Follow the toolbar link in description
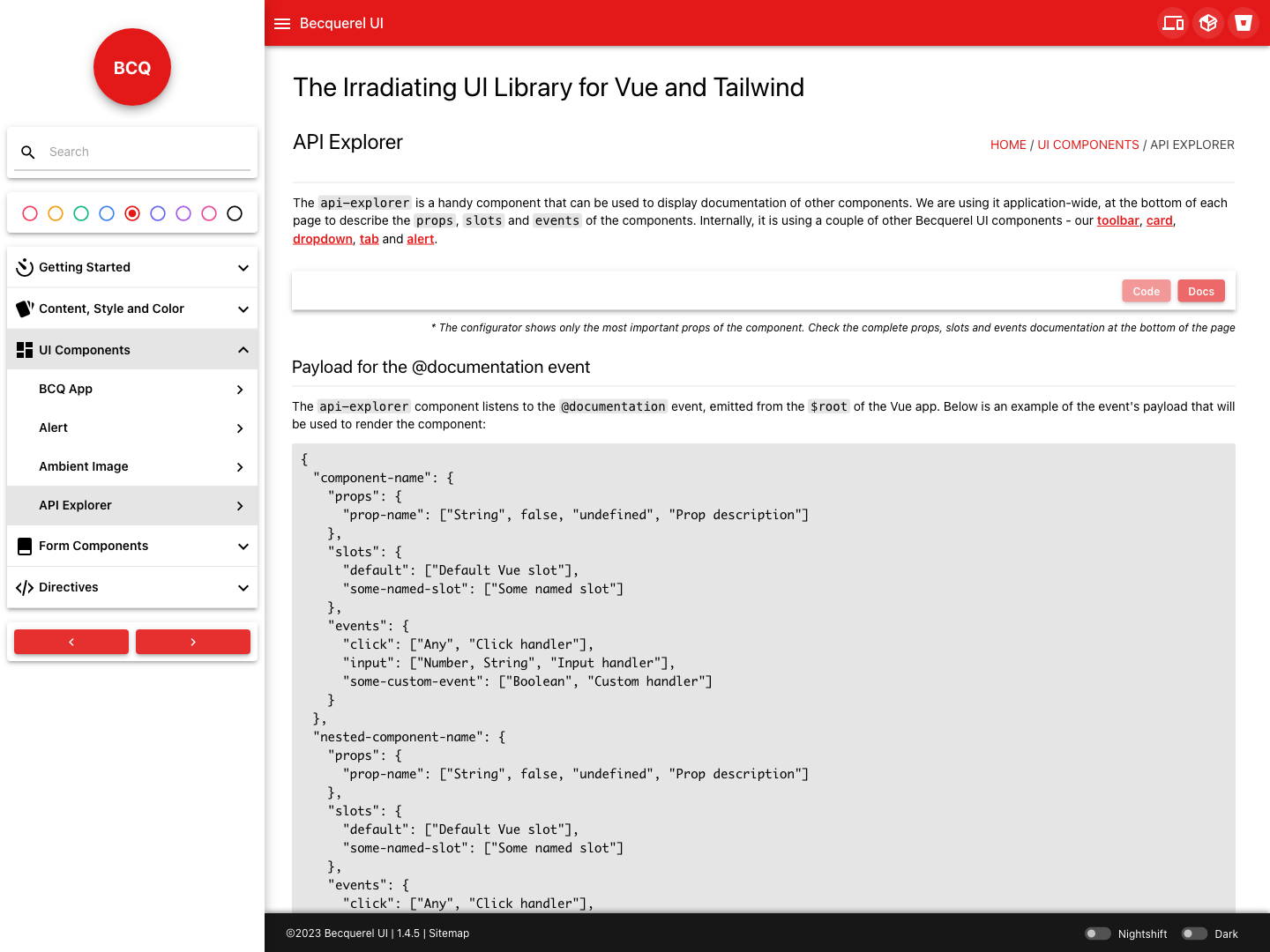 (1117, 220)
